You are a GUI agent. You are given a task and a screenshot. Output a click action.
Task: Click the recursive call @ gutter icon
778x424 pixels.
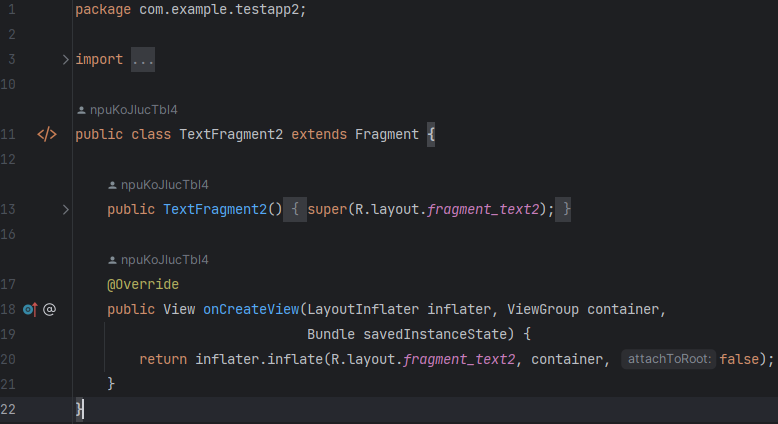point(49,309)
